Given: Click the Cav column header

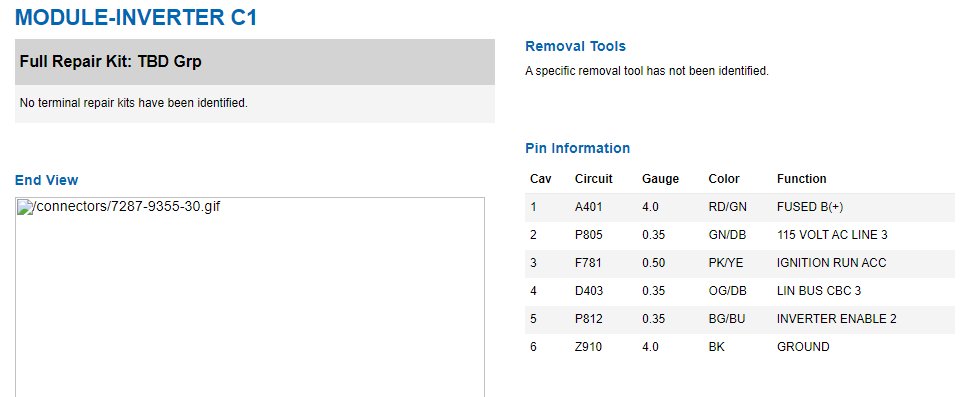Looking at the screenshot, I should coord(540,179).
